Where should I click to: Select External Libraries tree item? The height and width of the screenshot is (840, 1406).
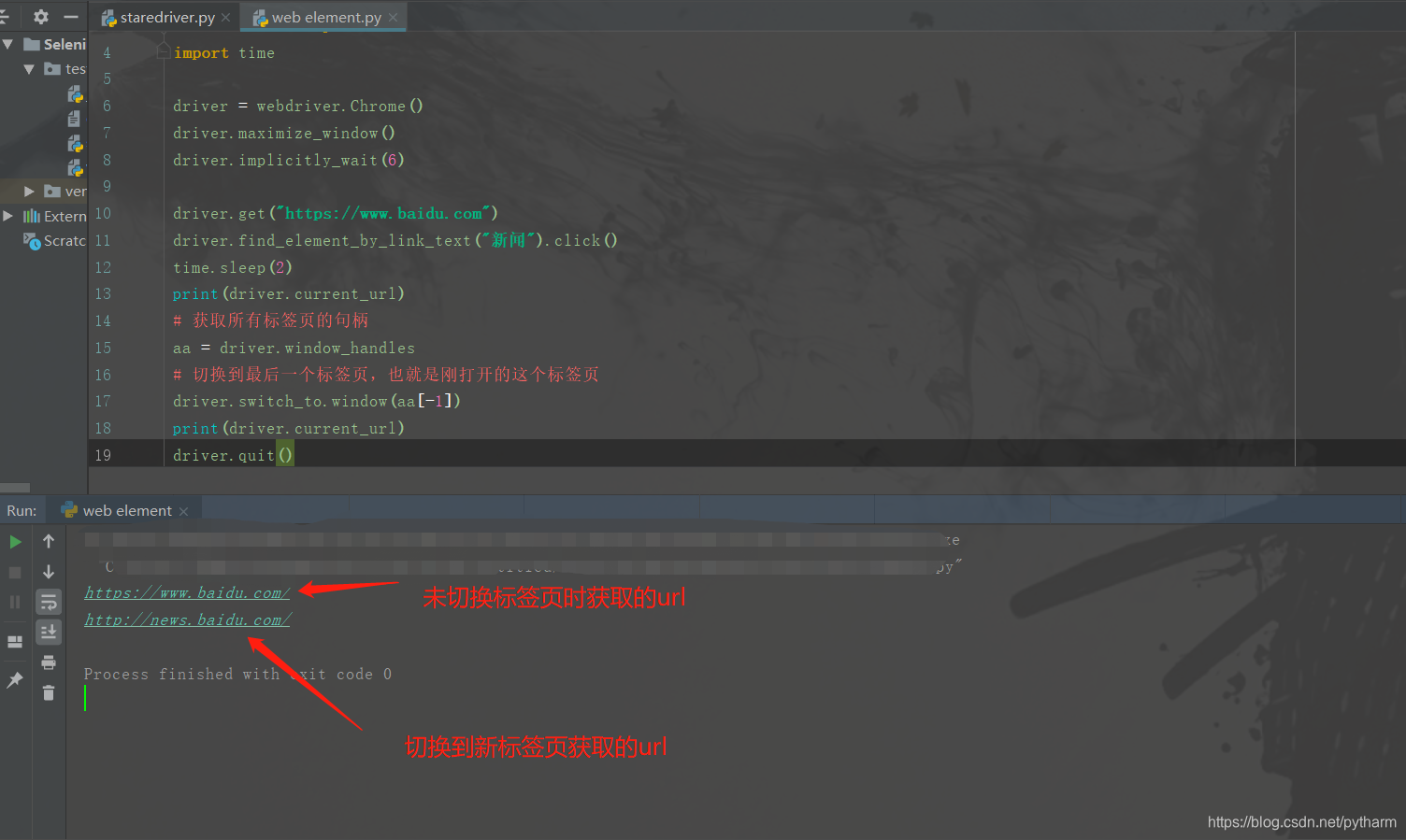point(55,216)
